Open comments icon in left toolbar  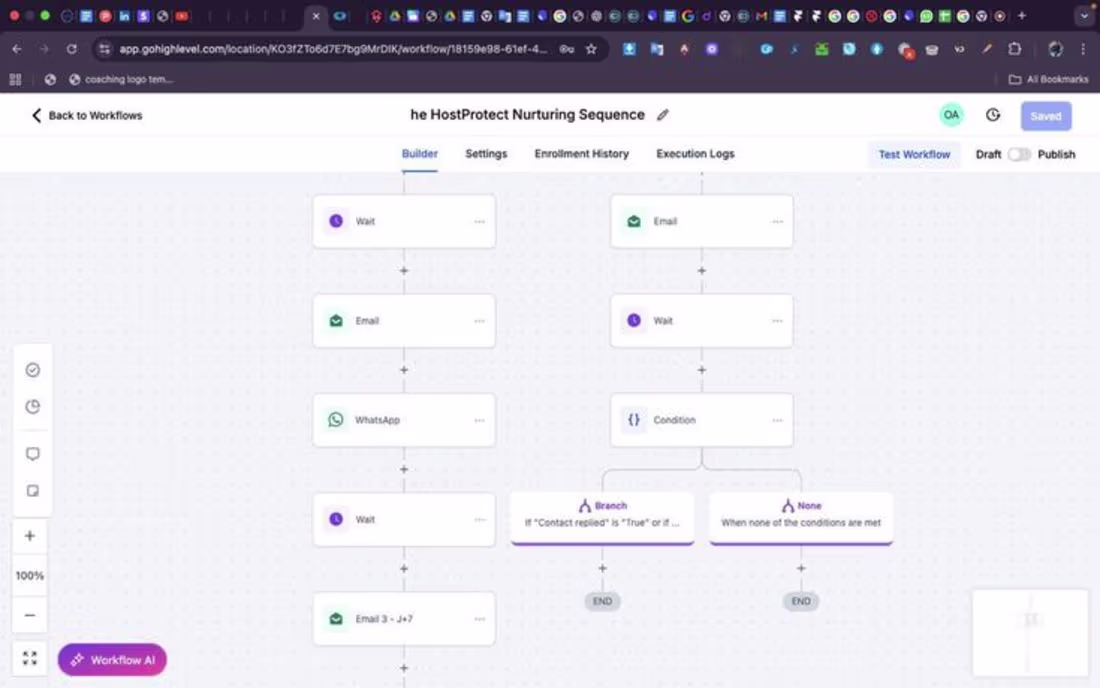click(x=32, y=454)
